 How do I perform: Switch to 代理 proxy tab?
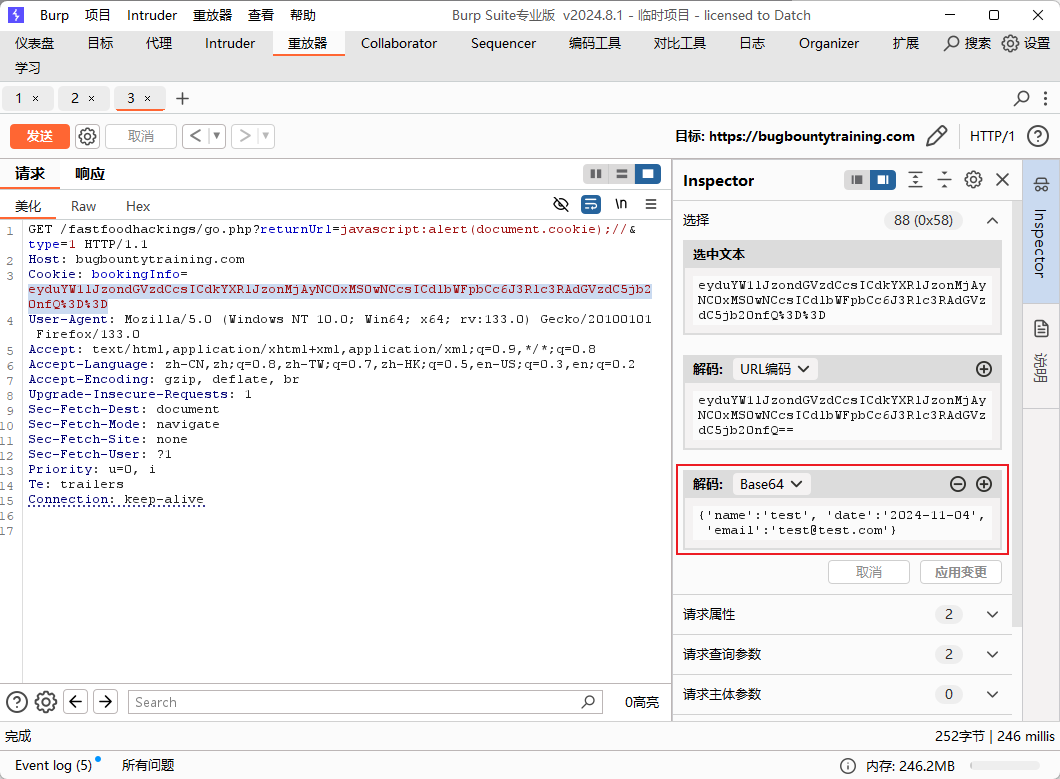tap(159, 43)
